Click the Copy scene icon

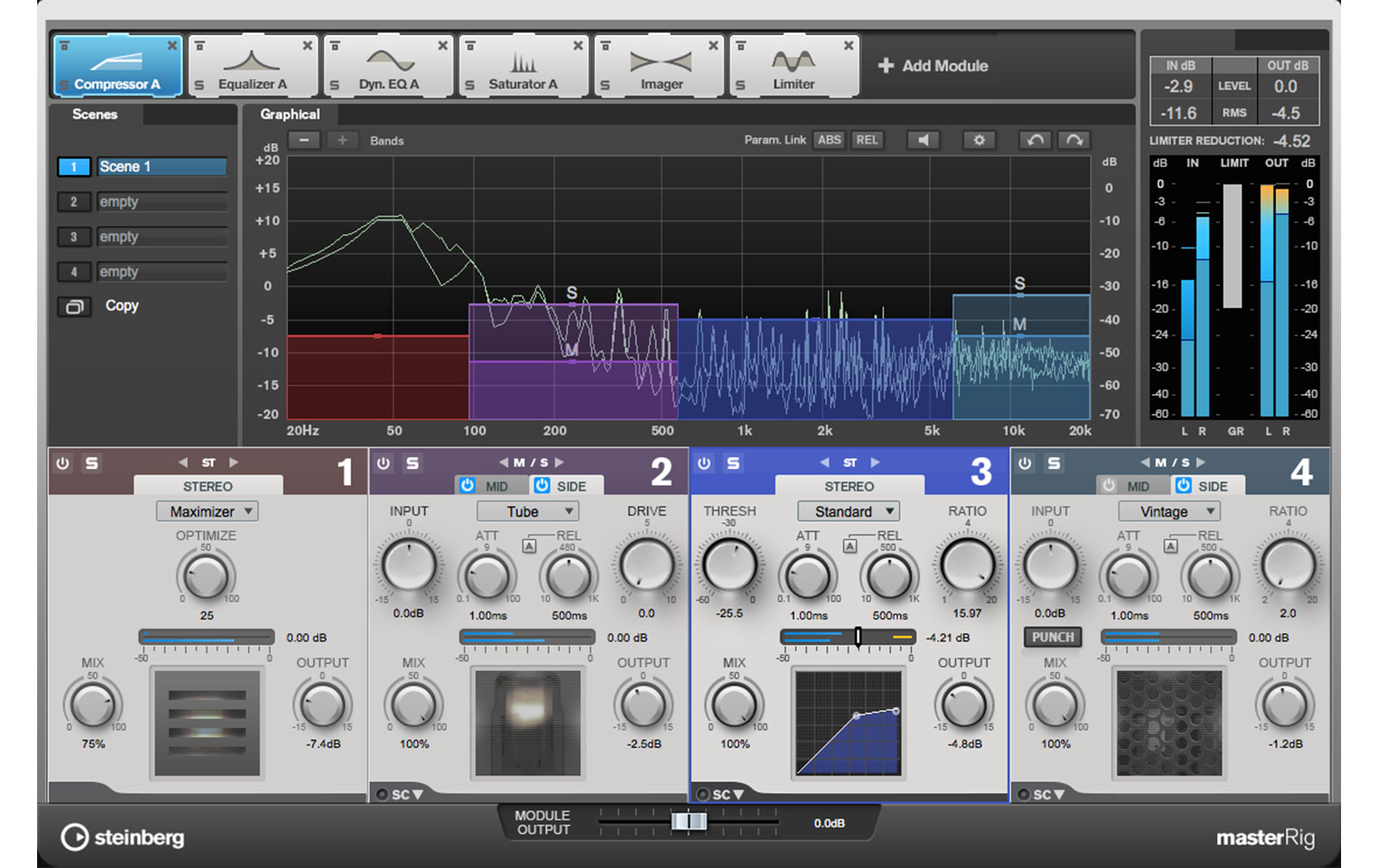pos(75,307)
